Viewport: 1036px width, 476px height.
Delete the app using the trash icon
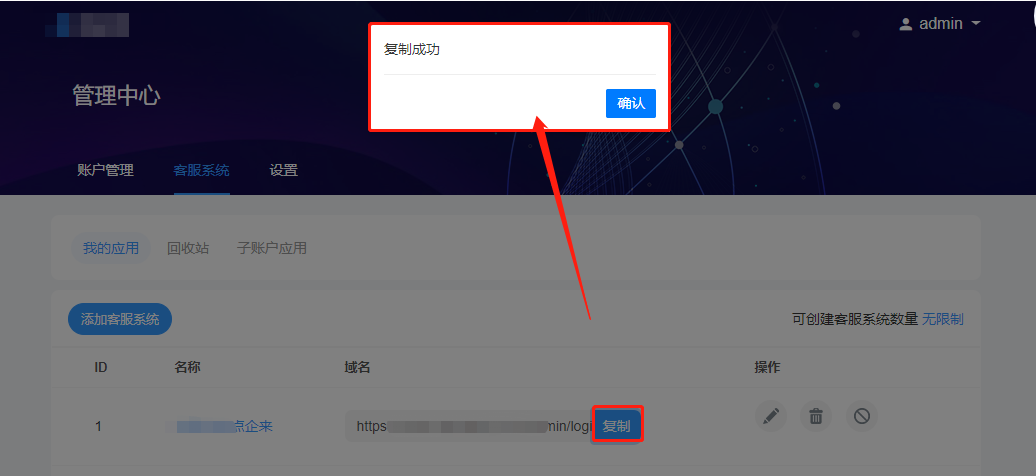point(816,416)
